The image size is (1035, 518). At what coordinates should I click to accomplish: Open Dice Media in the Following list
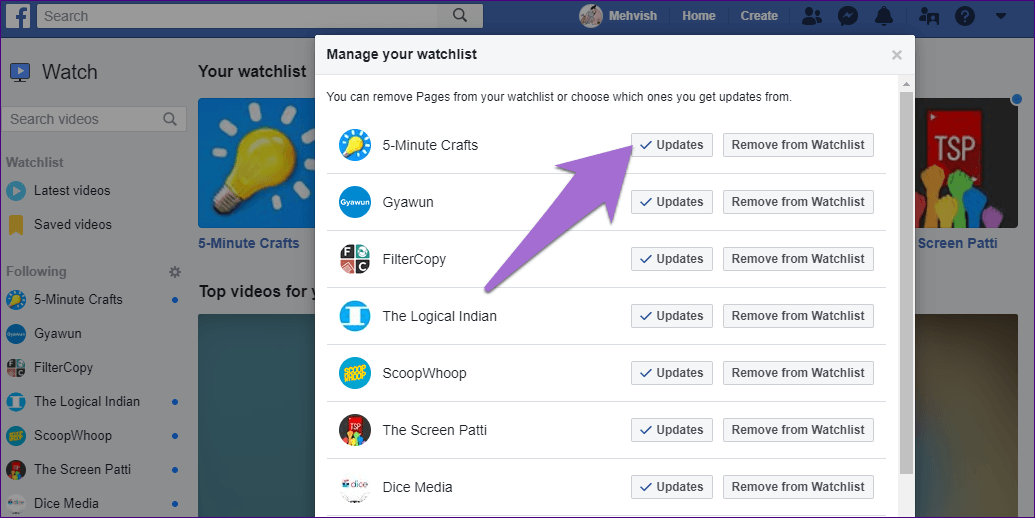click(66, 503)
